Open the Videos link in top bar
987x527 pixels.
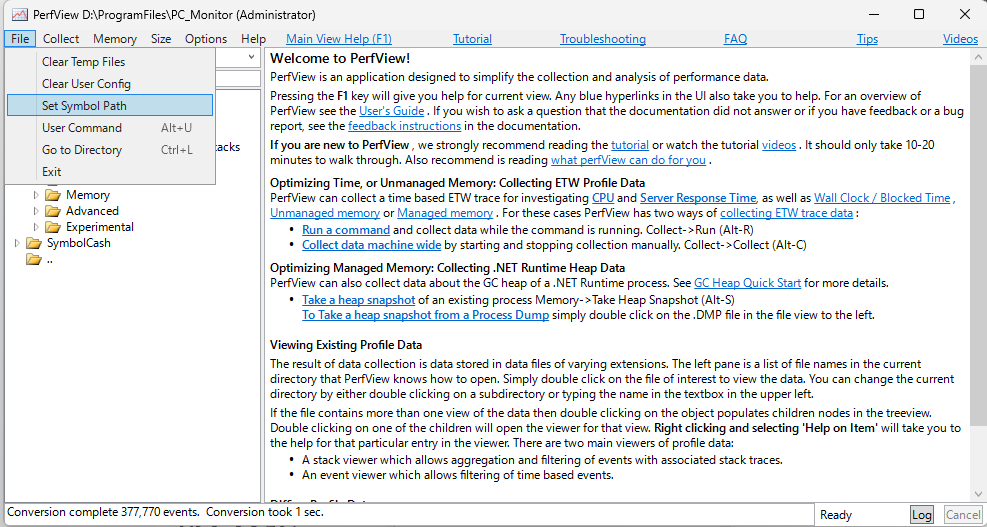[x=961, y=39]
